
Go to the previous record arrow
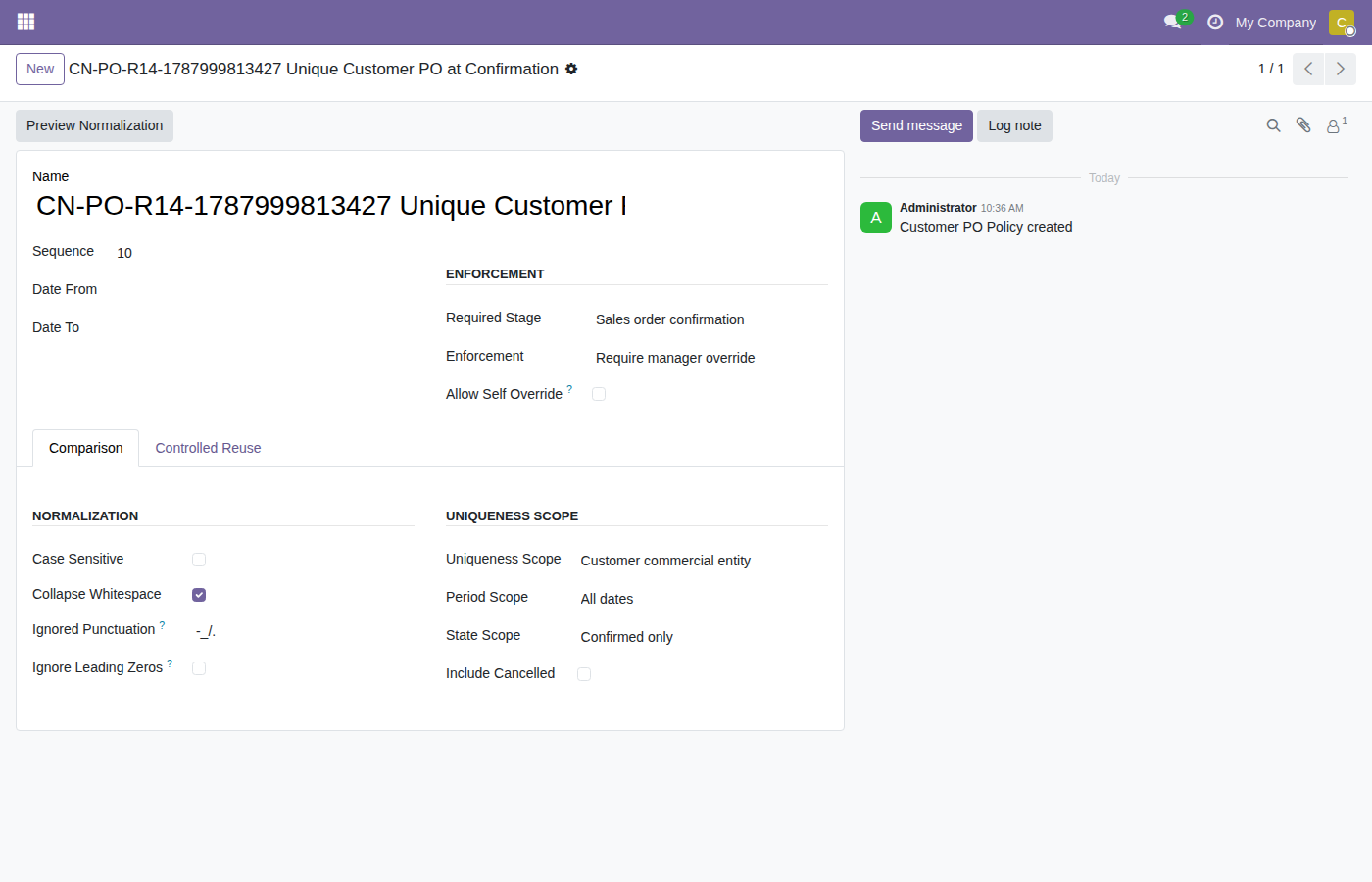pos(1308,69)
